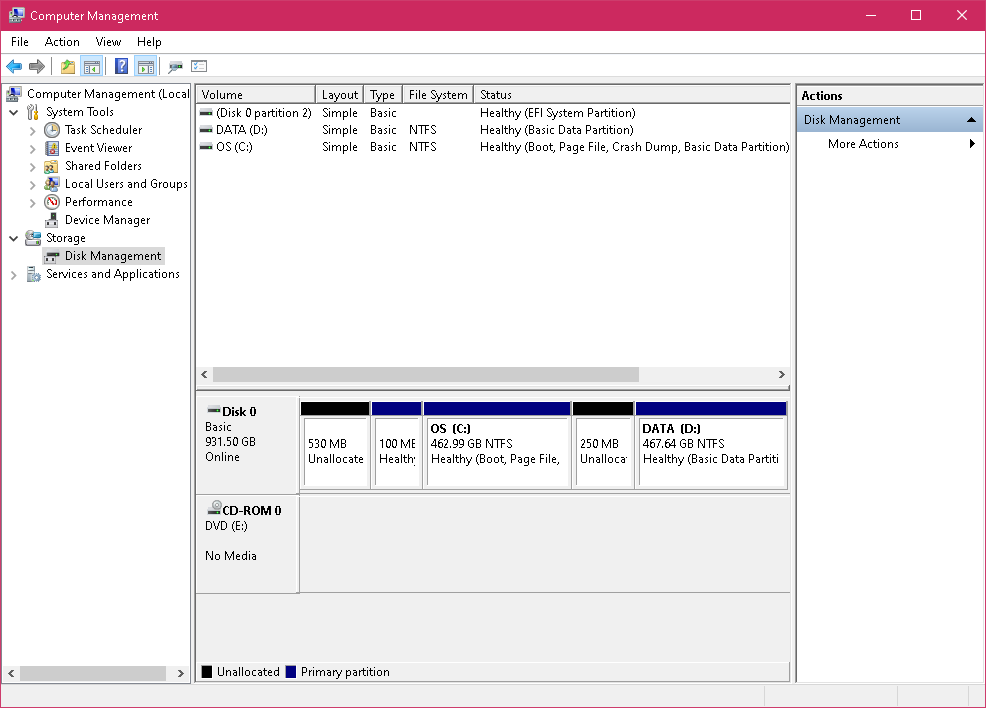
Task: Click the Actions pane header
Action: [889, 96]
